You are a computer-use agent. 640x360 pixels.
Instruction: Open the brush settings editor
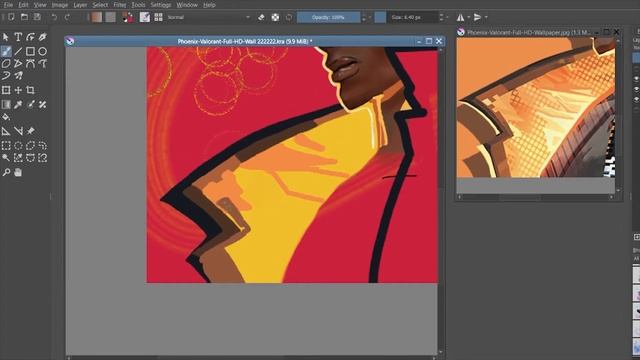144,17
